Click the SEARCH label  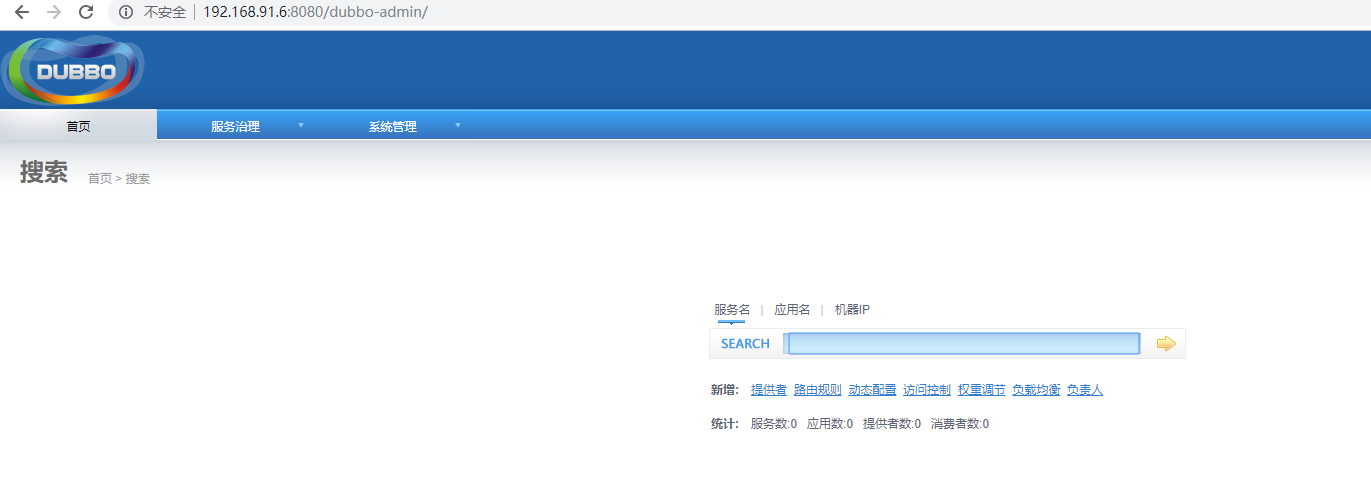[x=745, y=344]
